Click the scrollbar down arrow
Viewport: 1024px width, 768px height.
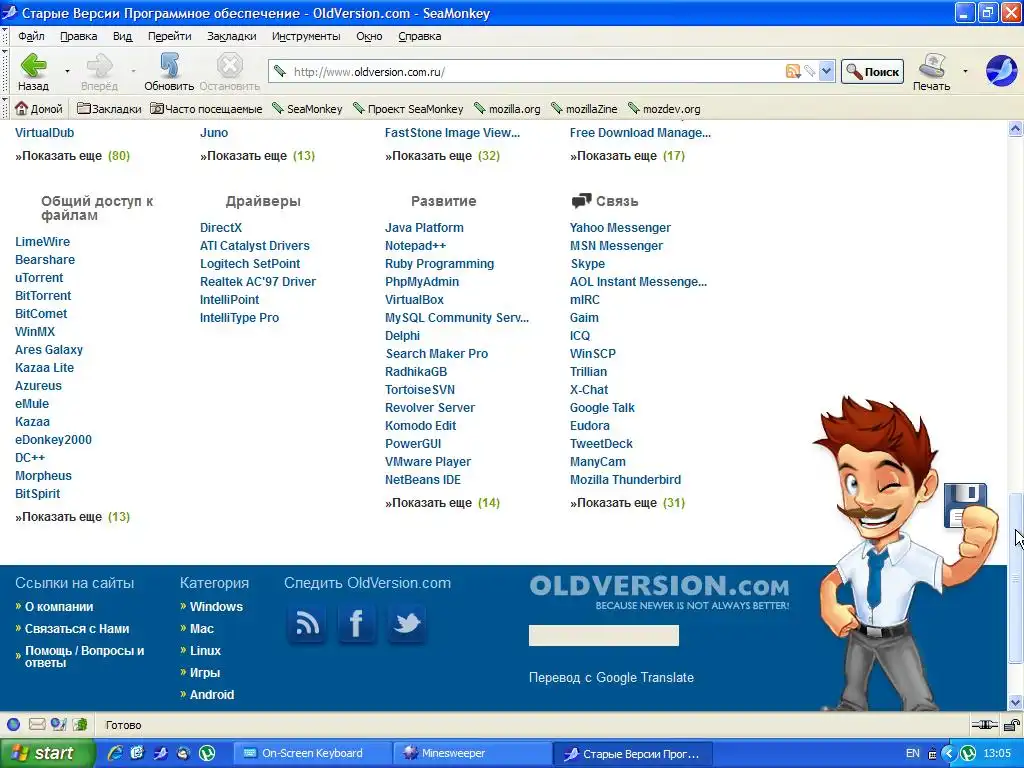[1015, 703]
